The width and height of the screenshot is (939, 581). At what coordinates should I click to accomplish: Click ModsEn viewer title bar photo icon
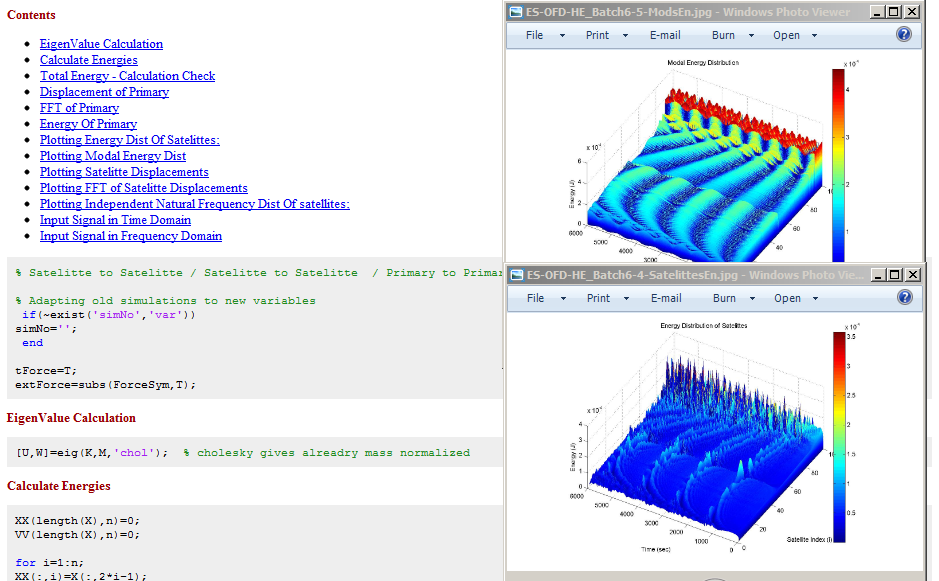(x=516, y=12)
